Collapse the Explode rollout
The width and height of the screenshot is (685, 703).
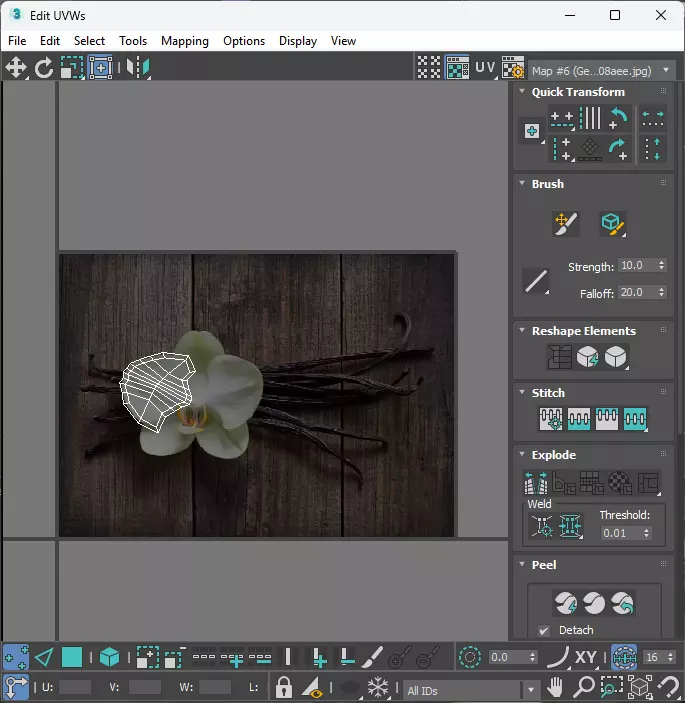[x=522, y=454]
